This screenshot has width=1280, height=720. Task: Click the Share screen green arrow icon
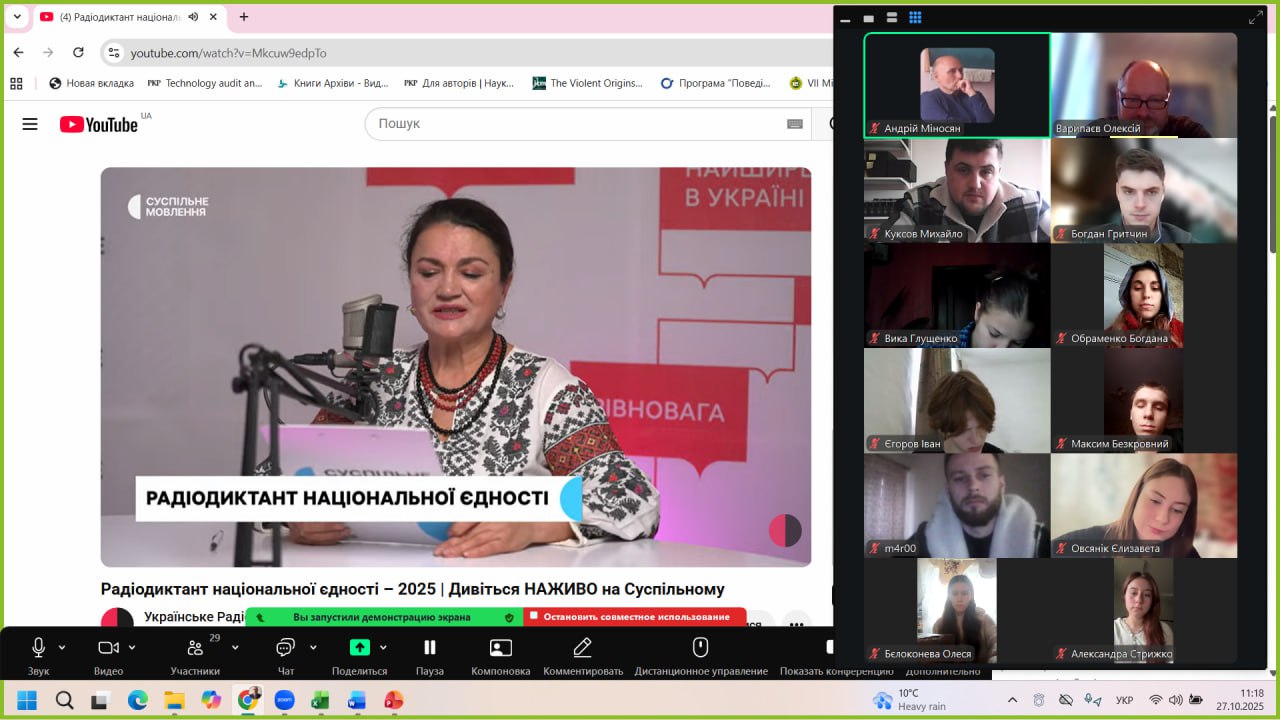[359, 647]
